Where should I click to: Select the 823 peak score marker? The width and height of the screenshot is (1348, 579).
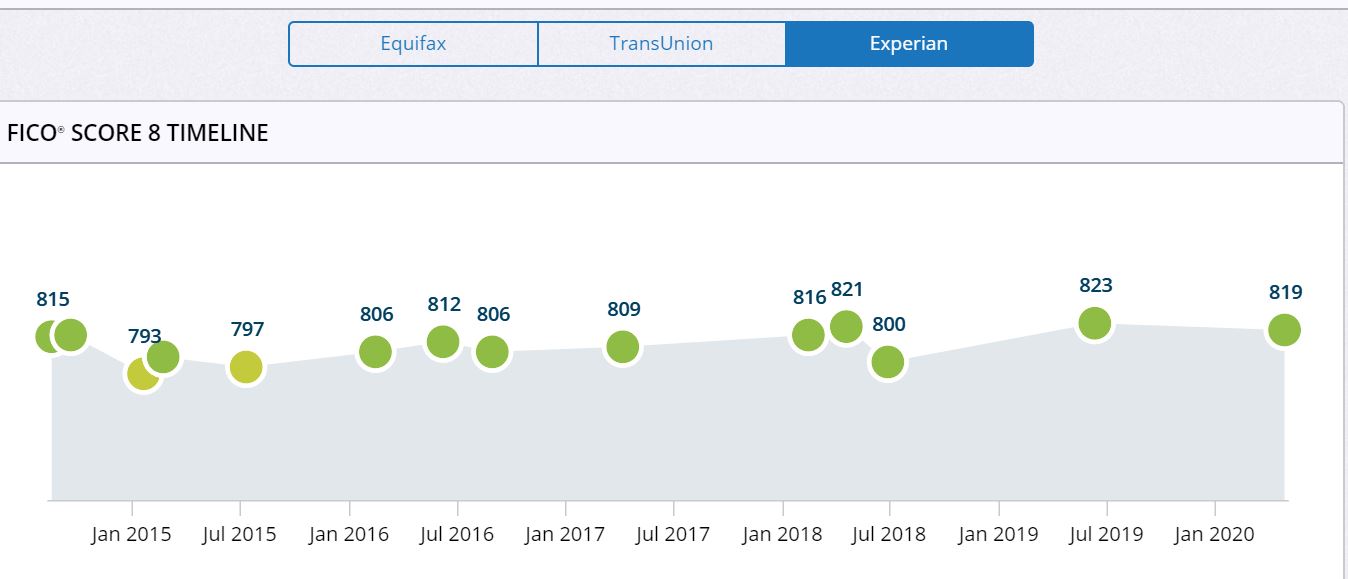(x=1095, y=323)
